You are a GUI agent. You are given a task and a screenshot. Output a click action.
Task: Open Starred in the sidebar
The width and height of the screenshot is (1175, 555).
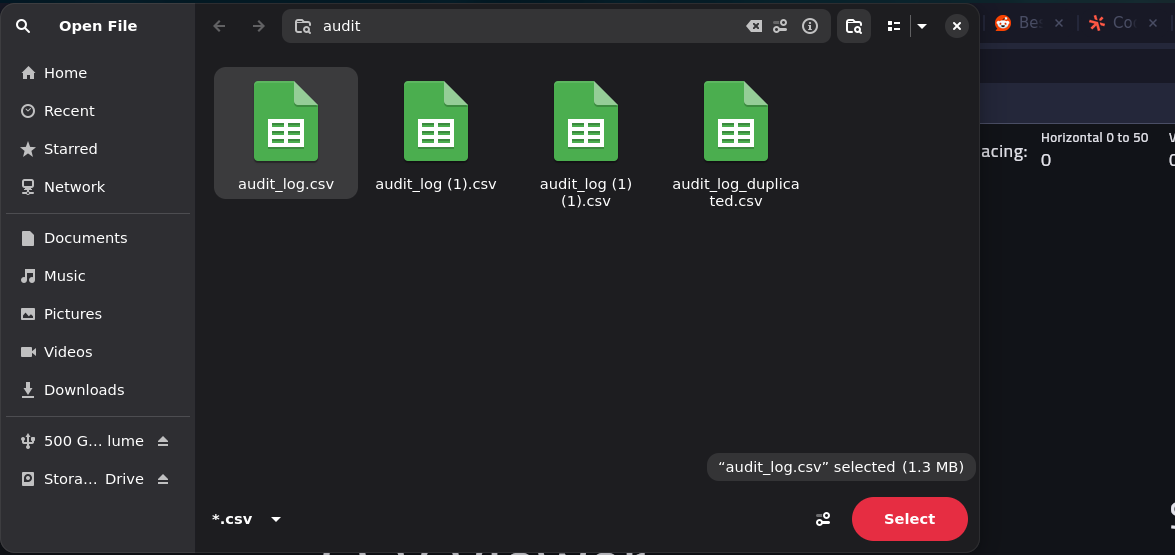(98, 149)
